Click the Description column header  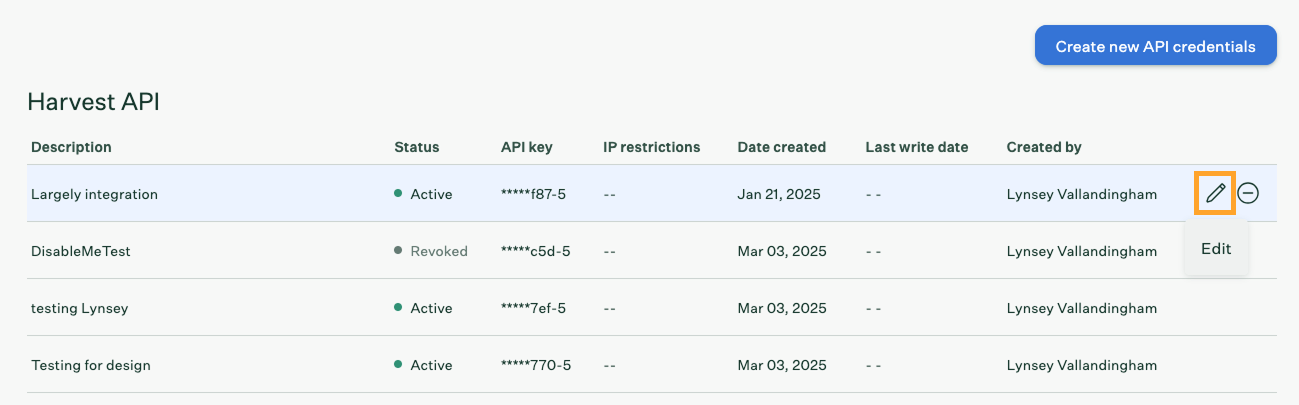(x=71, y=147)
